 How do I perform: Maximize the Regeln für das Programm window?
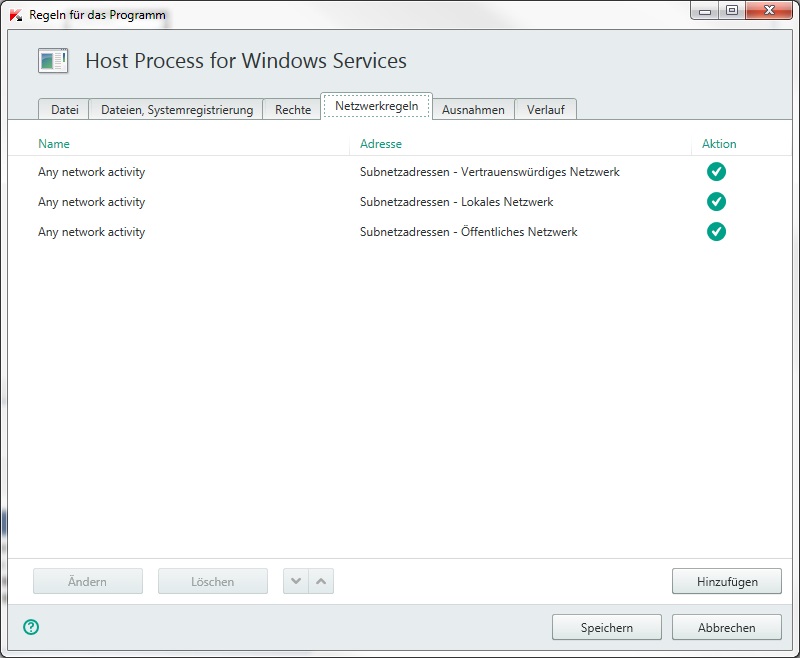click(732, 11)
